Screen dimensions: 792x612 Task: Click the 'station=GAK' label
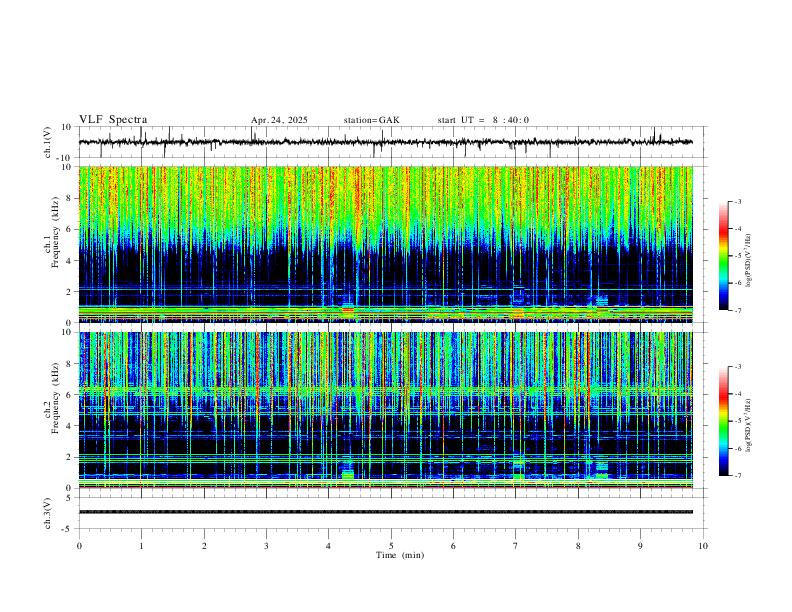click(x=372, y=120)
